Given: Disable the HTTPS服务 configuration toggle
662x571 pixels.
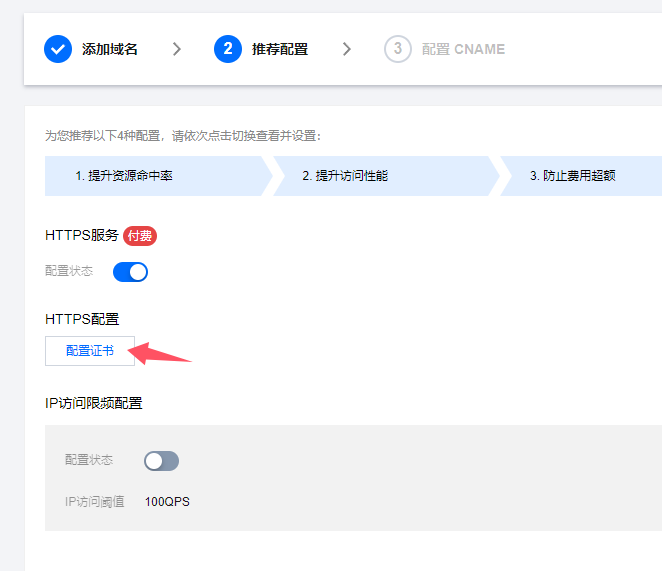Looking at the screenshot, I should 130,271.
